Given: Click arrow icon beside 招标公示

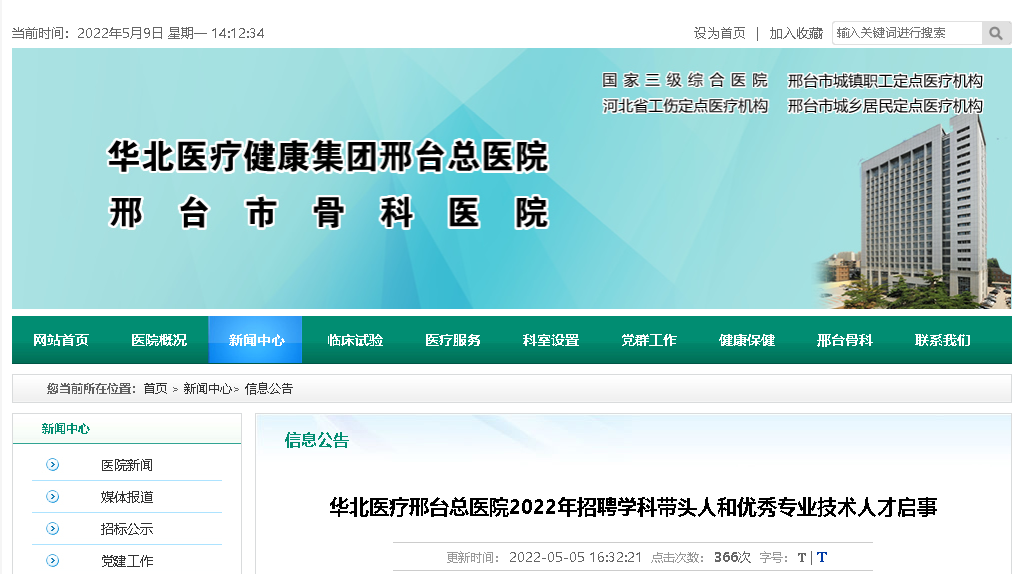Looking at the screenshot, I should pyautogui.click(x=53, y=529).
